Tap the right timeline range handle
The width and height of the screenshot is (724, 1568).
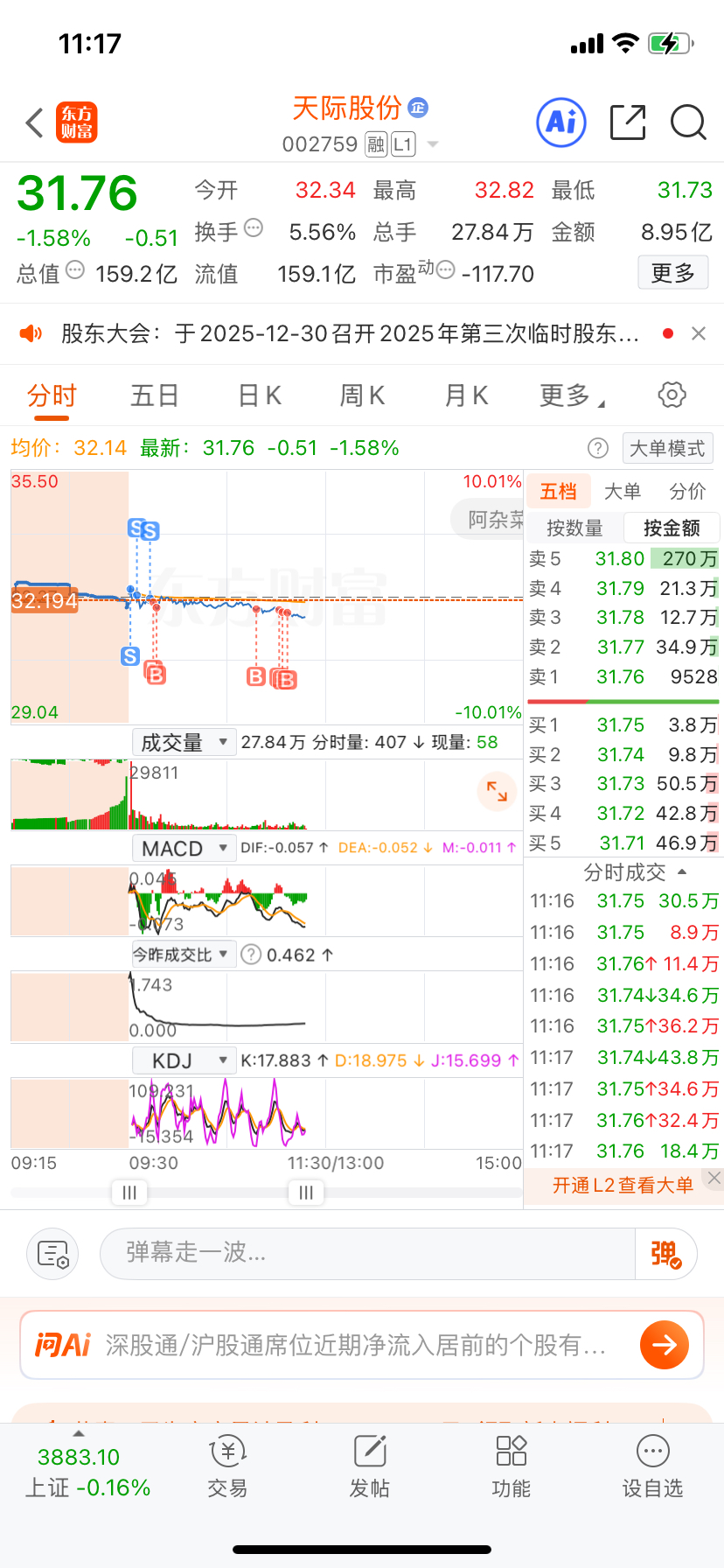[x=306, y=1193]
